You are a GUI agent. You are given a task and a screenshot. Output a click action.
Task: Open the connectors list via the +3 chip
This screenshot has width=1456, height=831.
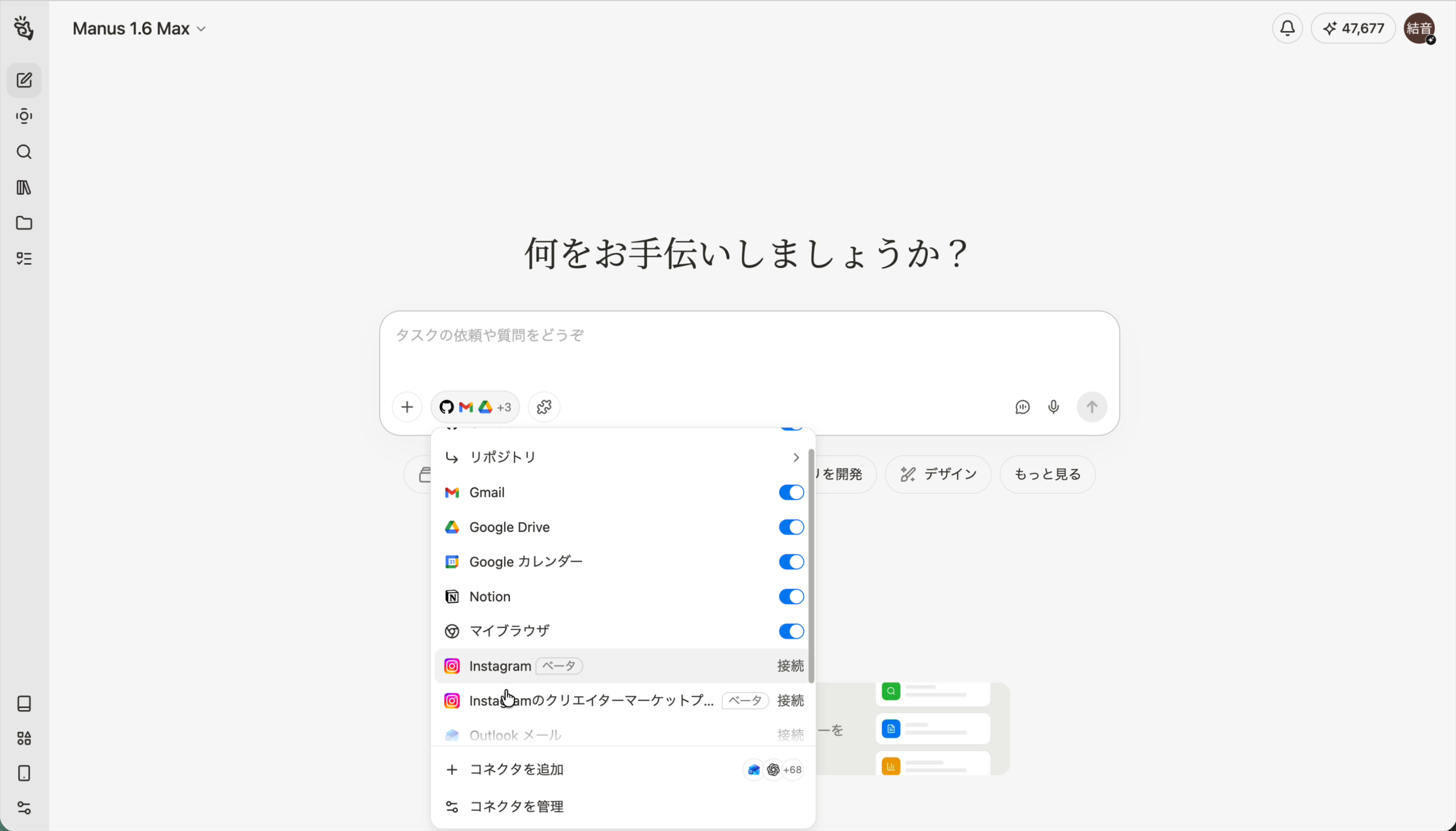[474, 407]
